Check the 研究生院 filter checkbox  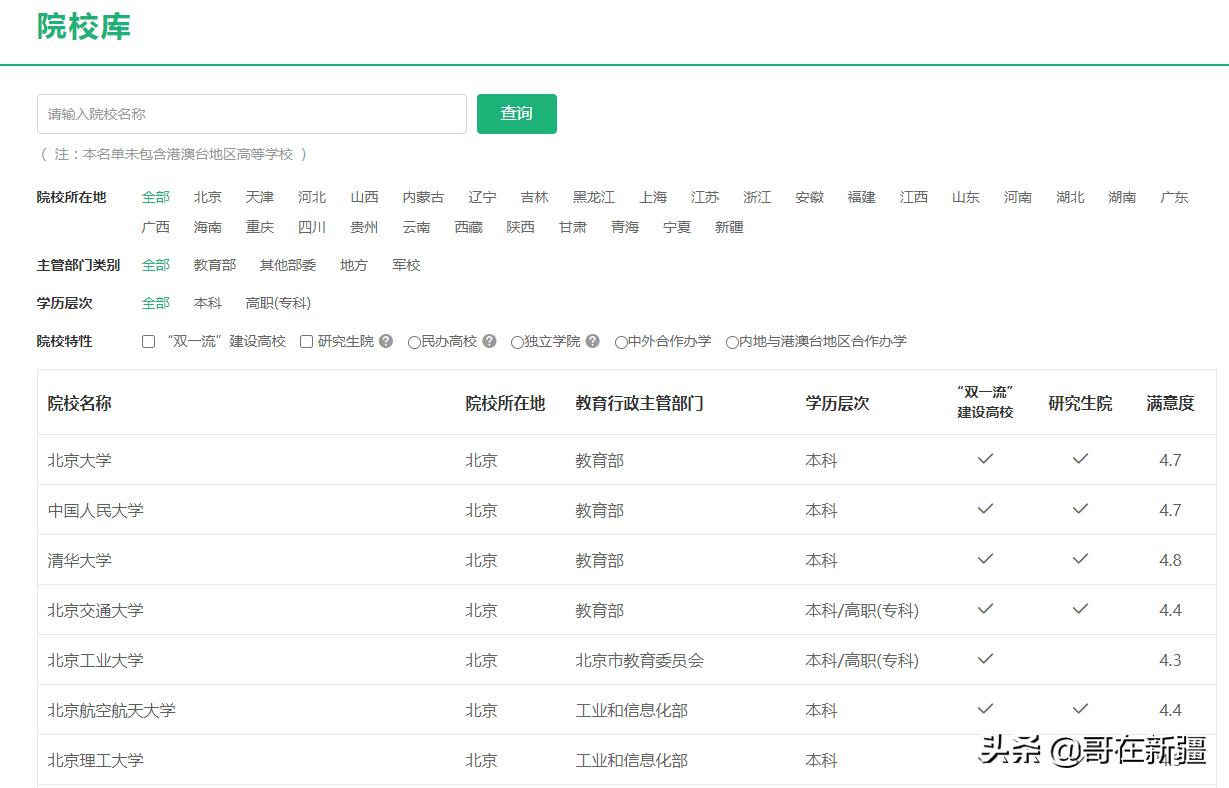(x=305, y=341)
